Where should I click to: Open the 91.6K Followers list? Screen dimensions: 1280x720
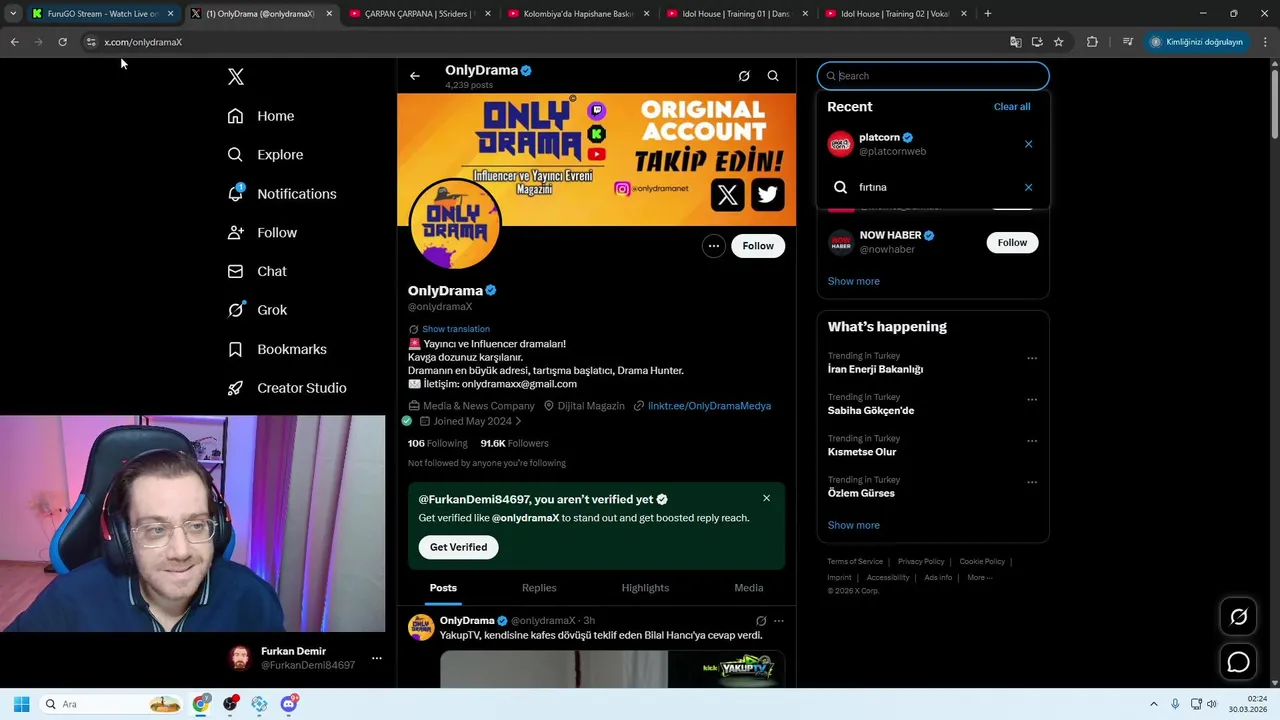click(x=514, y=443)
